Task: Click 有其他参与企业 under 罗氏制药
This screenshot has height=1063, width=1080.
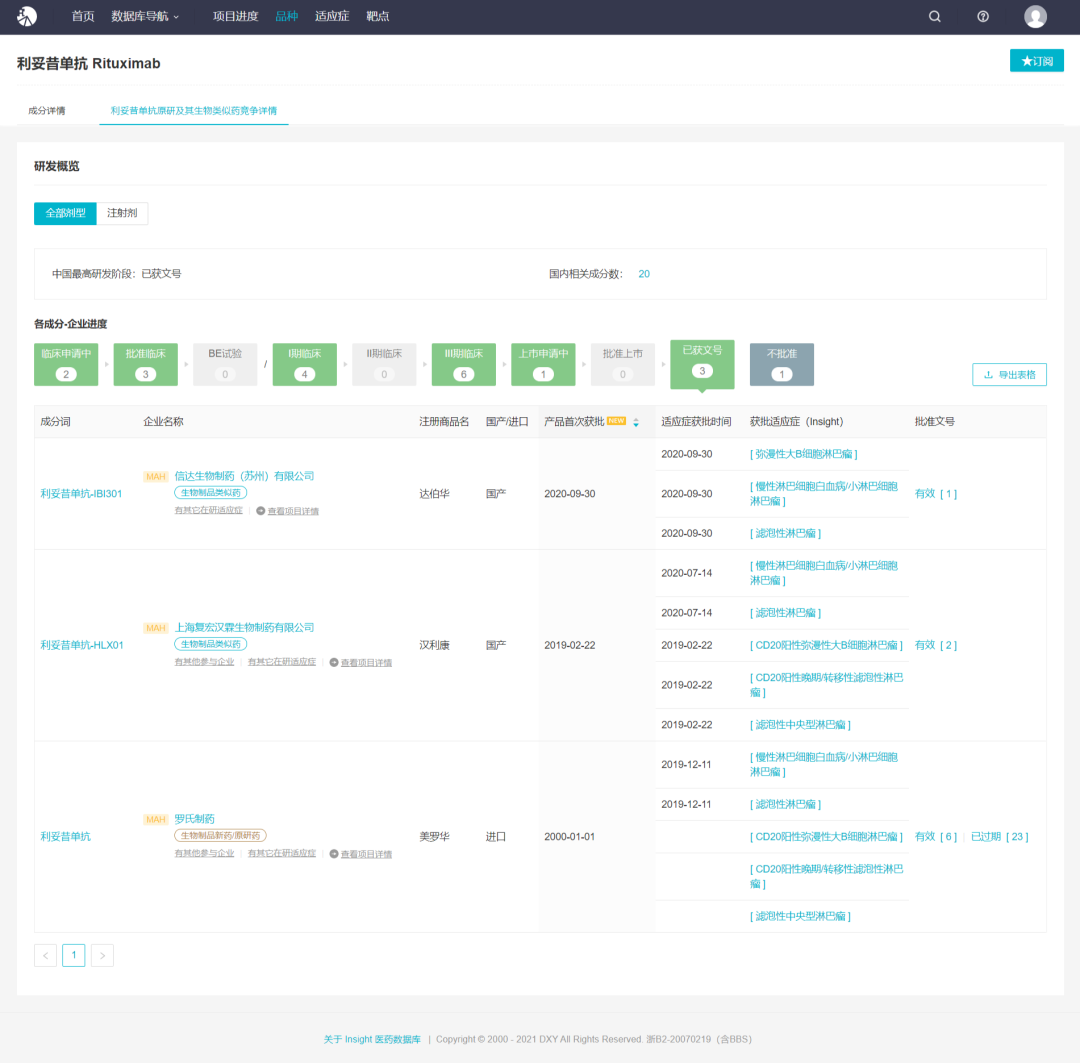Action: tap(205, 854)
